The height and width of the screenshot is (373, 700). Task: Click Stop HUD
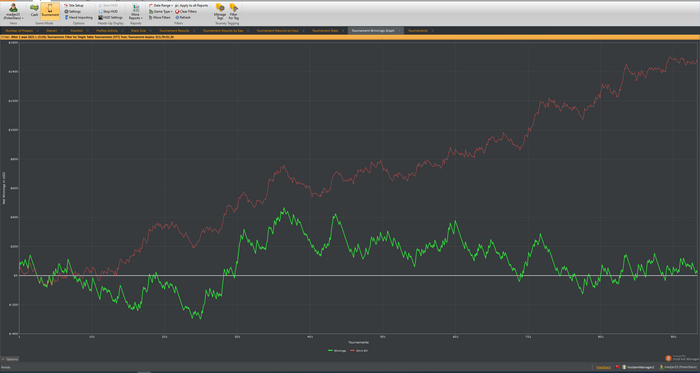coord(108,11)
